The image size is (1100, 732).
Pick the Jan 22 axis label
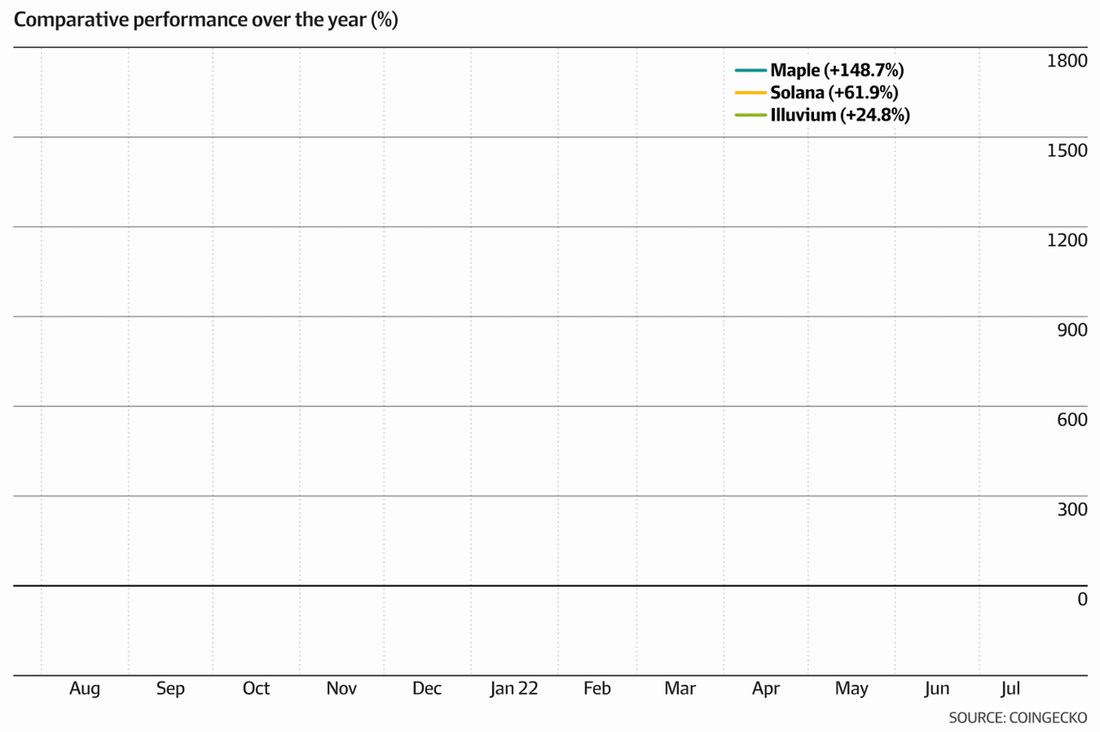pos(514,689)
